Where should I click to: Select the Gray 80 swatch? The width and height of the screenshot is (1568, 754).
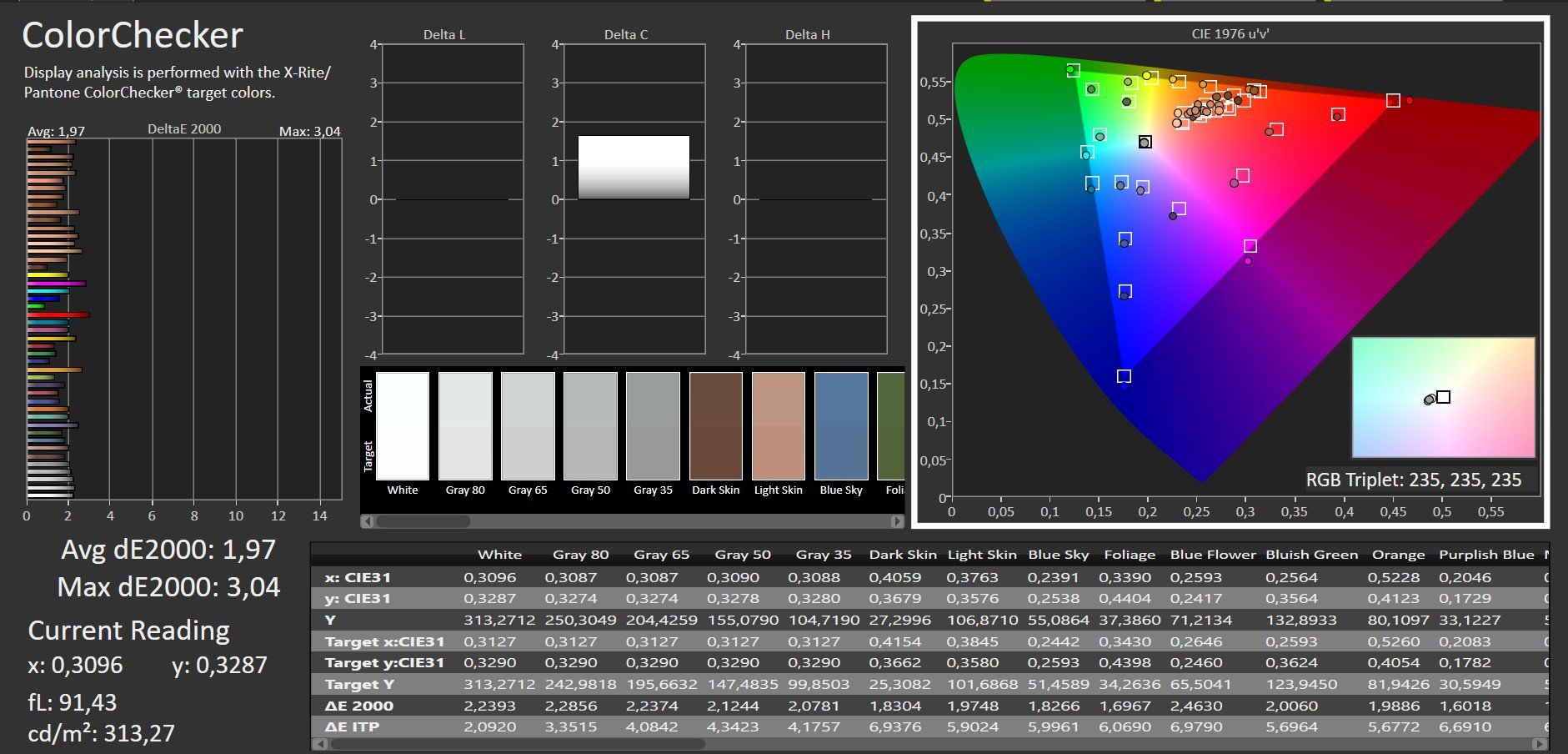coord(465,426)
